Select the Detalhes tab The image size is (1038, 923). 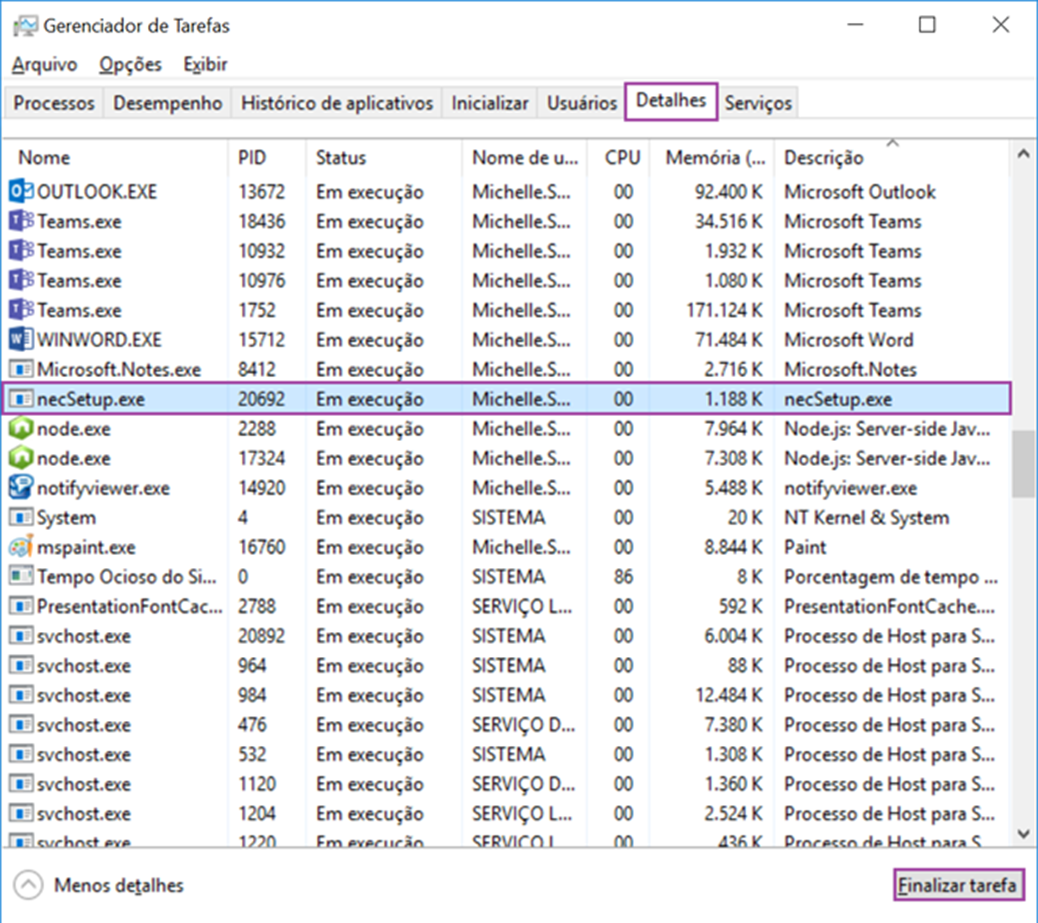point(671,101)
